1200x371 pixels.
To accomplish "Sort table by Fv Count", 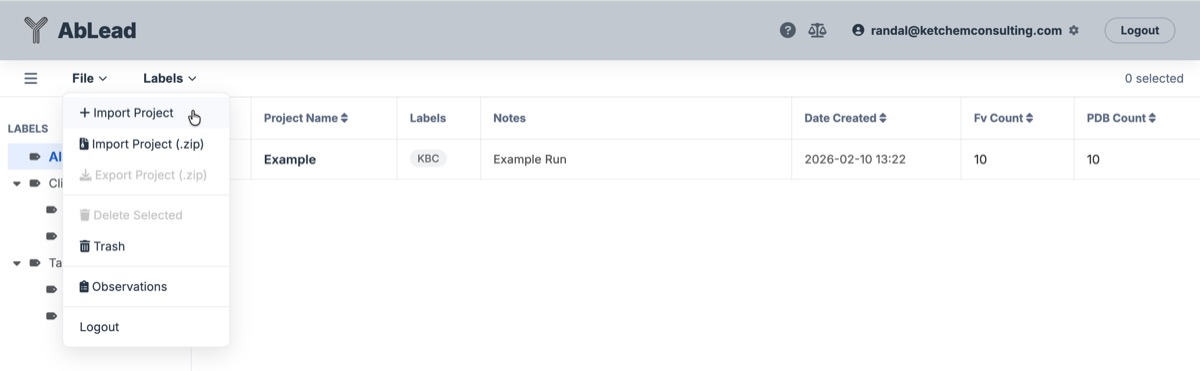I will click(1003, 118).
